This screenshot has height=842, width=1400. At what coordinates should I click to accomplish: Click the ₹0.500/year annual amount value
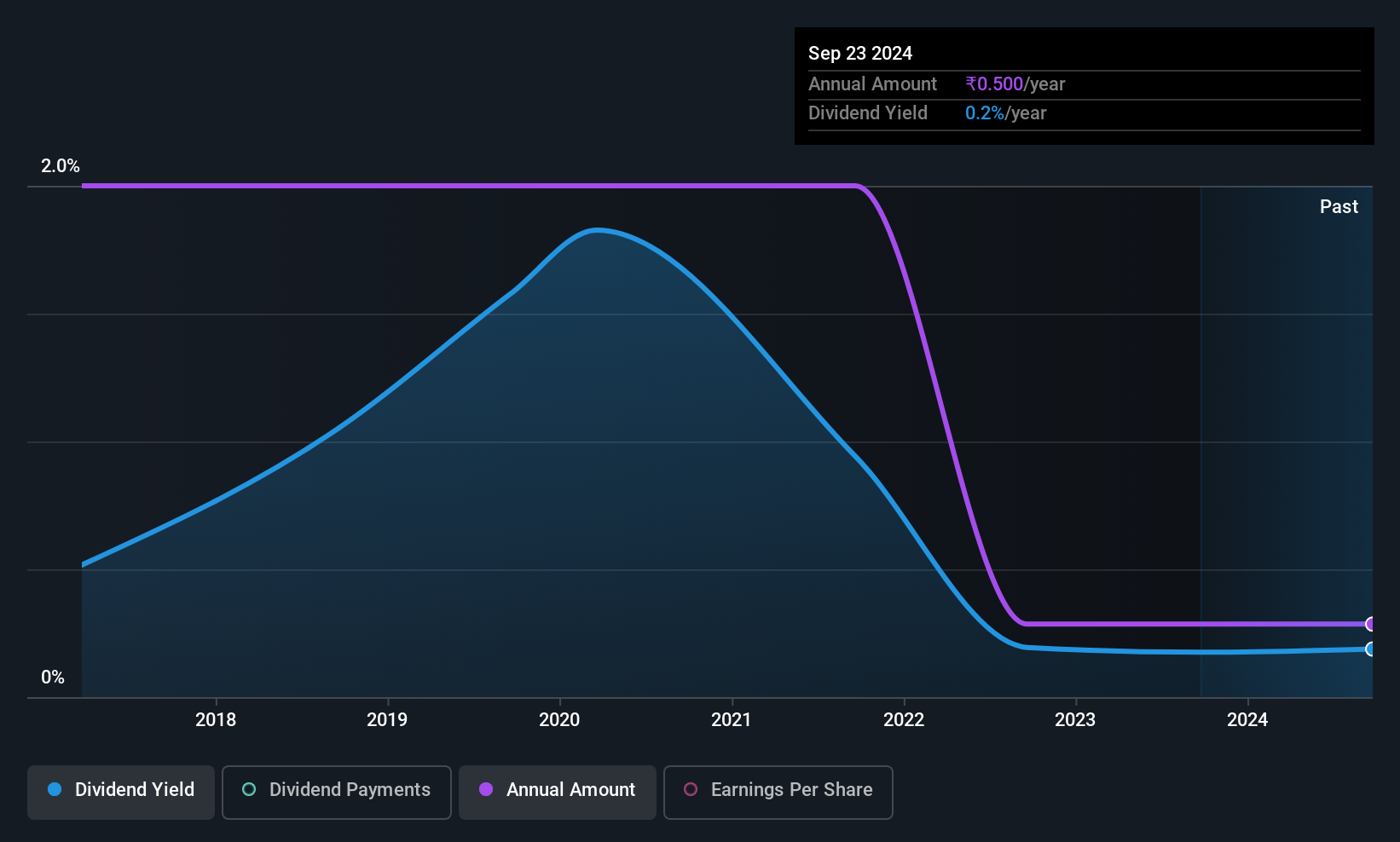coord(1015,84)
